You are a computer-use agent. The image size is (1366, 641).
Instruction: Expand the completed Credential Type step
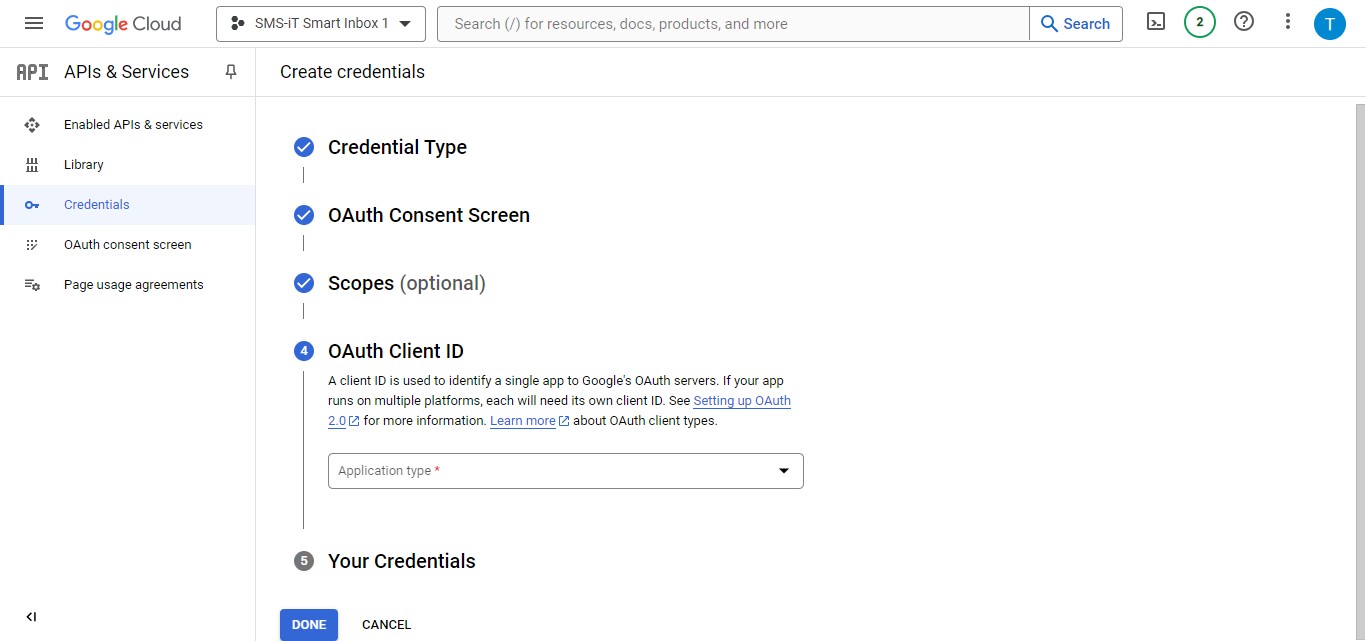[x=397, y=147]
